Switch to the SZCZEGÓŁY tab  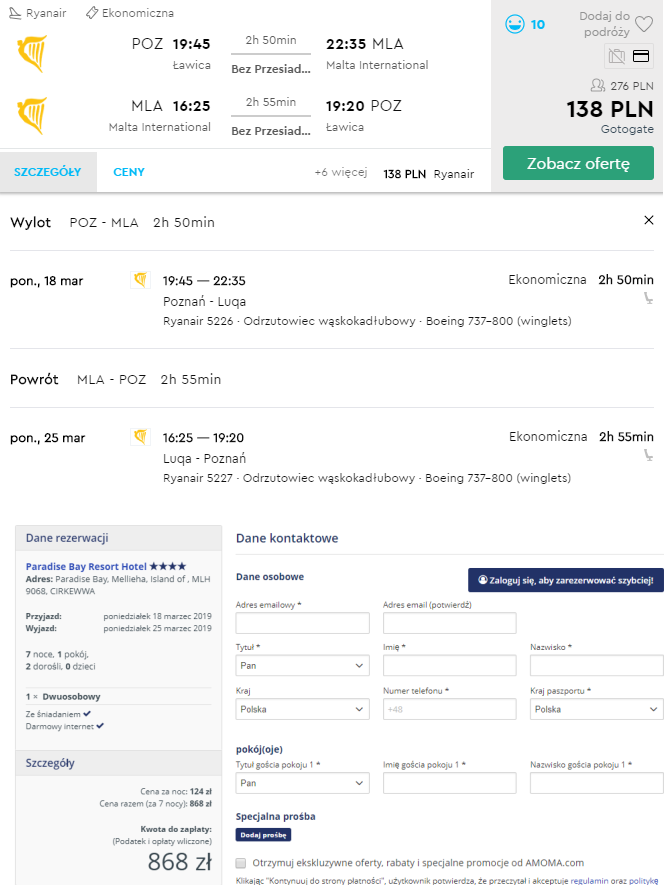tap(48, 172)
